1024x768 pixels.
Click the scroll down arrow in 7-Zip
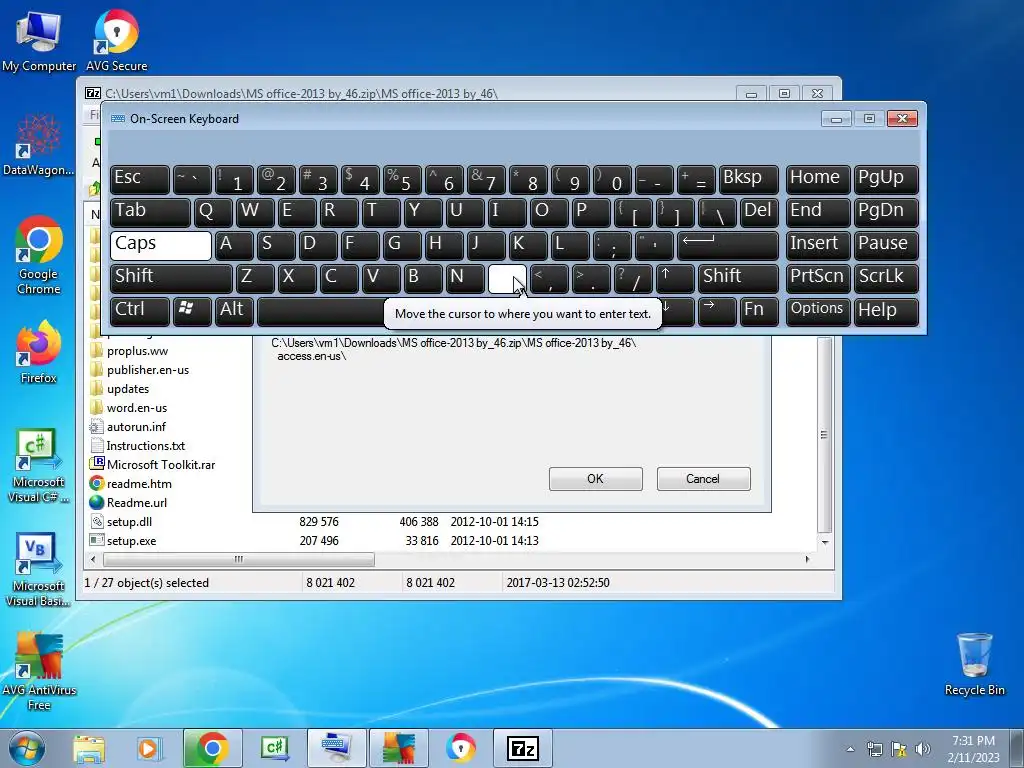[825, 542]
